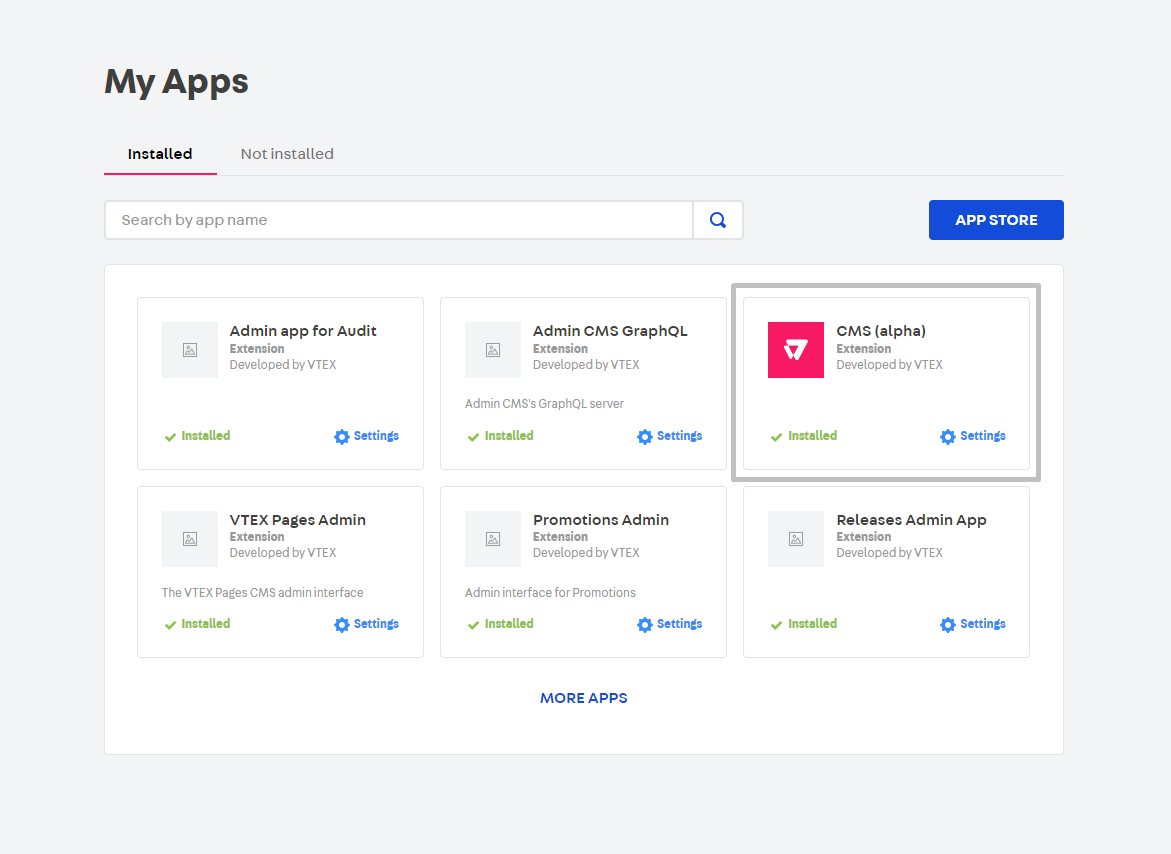Click green checkmark in CMS (alpha) card
The image size is (1171, 854).
coord(777,437)
